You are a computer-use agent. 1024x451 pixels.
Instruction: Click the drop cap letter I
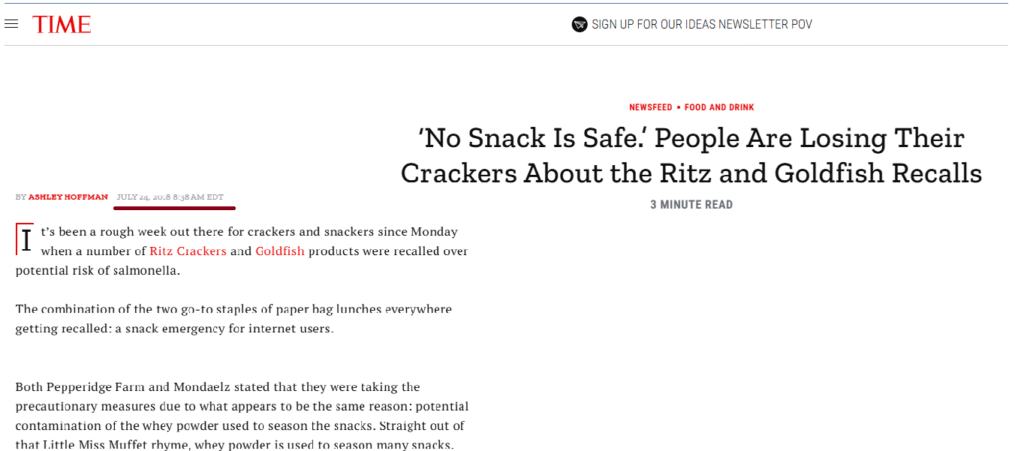pos(25,241)
